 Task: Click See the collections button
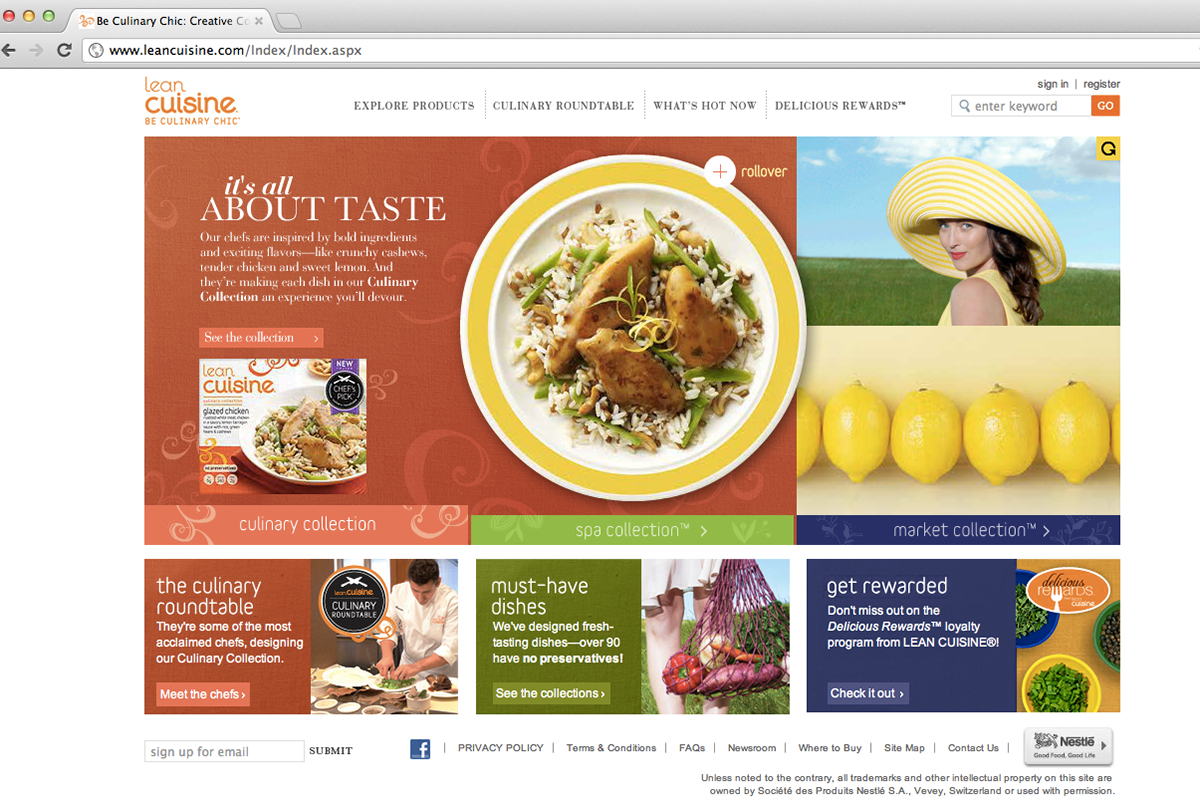pyautogui.click(x=551, y=693)
